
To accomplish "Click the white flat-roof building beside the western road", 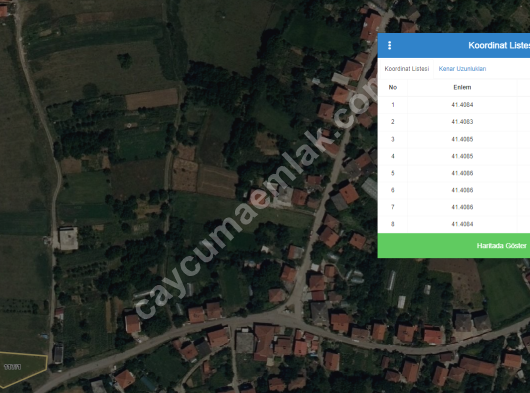I will pyautogui.click(x=69, y=238).
